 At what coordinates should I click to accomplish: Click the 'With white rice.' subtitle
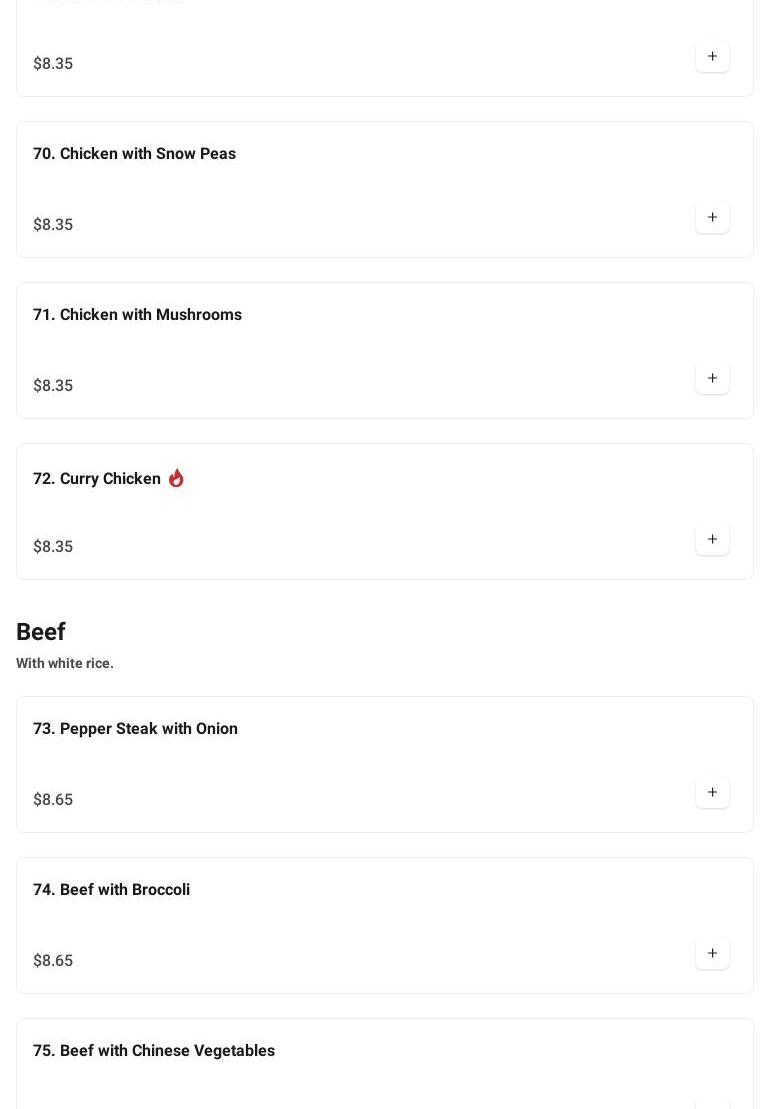65,663
